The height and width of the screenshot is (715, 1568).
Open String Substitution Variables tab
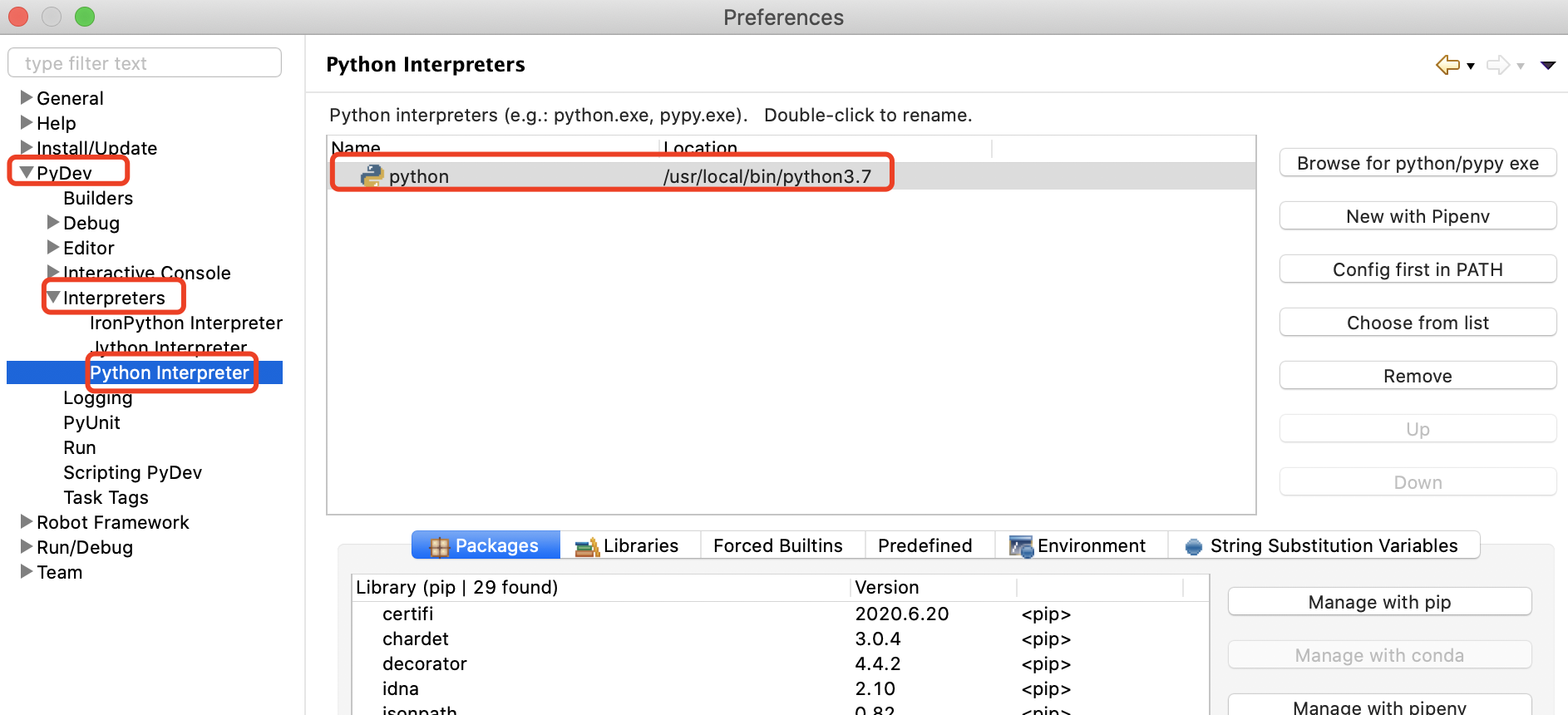(1324, 545)
